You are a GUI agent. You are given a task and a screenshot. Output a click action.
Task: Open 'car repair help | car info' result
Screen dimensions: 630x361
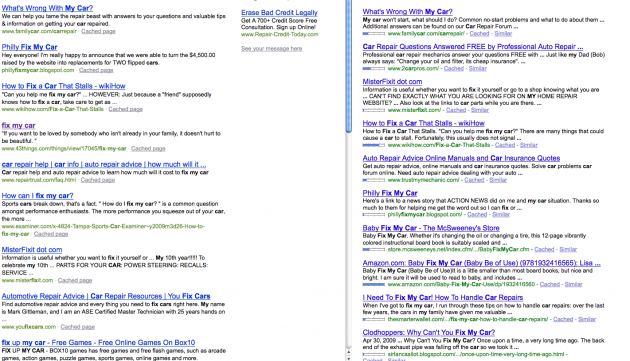tap(104, 164)
